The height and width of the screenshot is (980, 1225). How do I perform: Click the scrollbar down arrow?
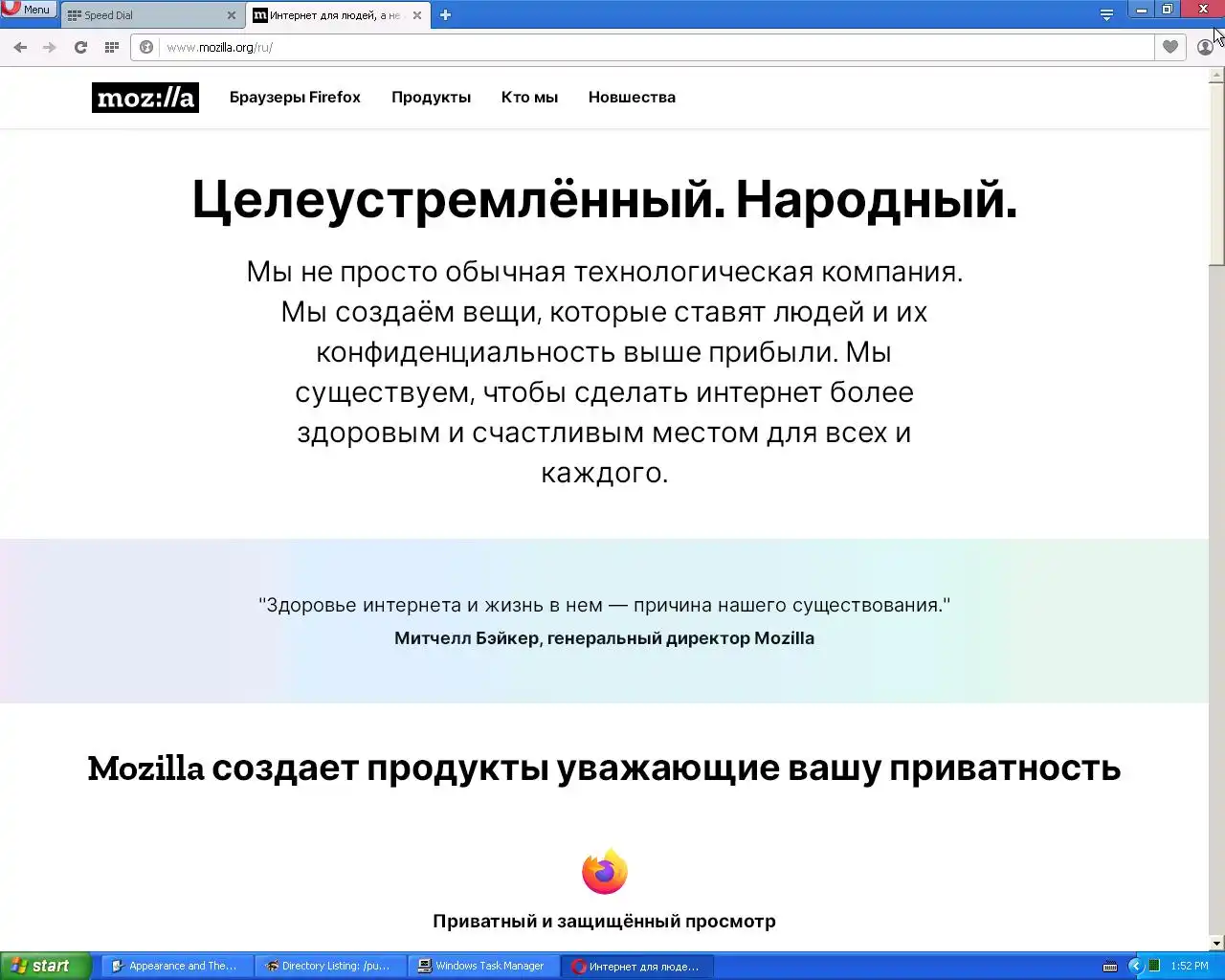(x=1216, y=944)
